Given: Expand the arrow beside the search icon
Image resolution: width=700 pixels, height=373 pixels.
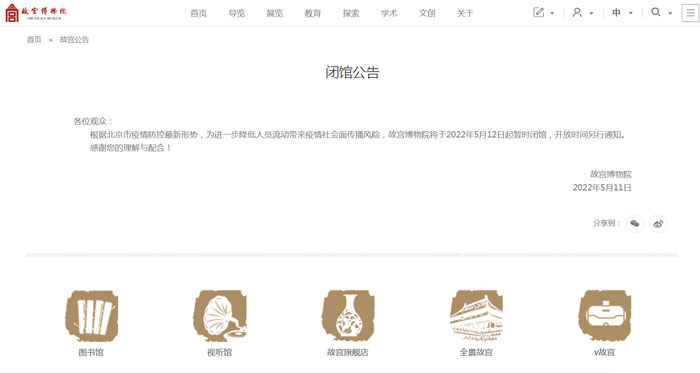Looking at the screenshot, I should pos(670,13).
